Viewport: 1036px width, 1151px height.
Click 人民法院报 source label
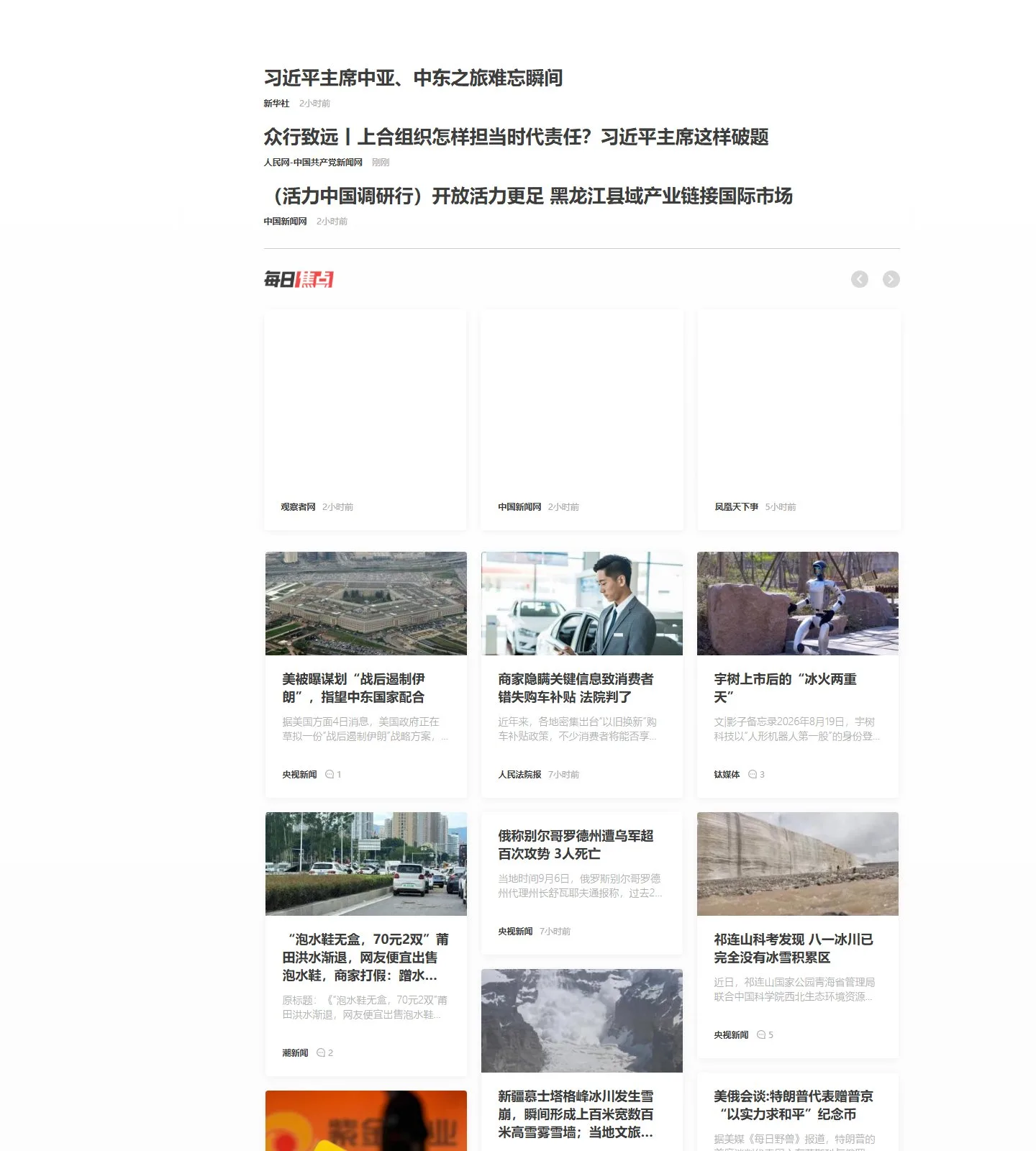519,775
